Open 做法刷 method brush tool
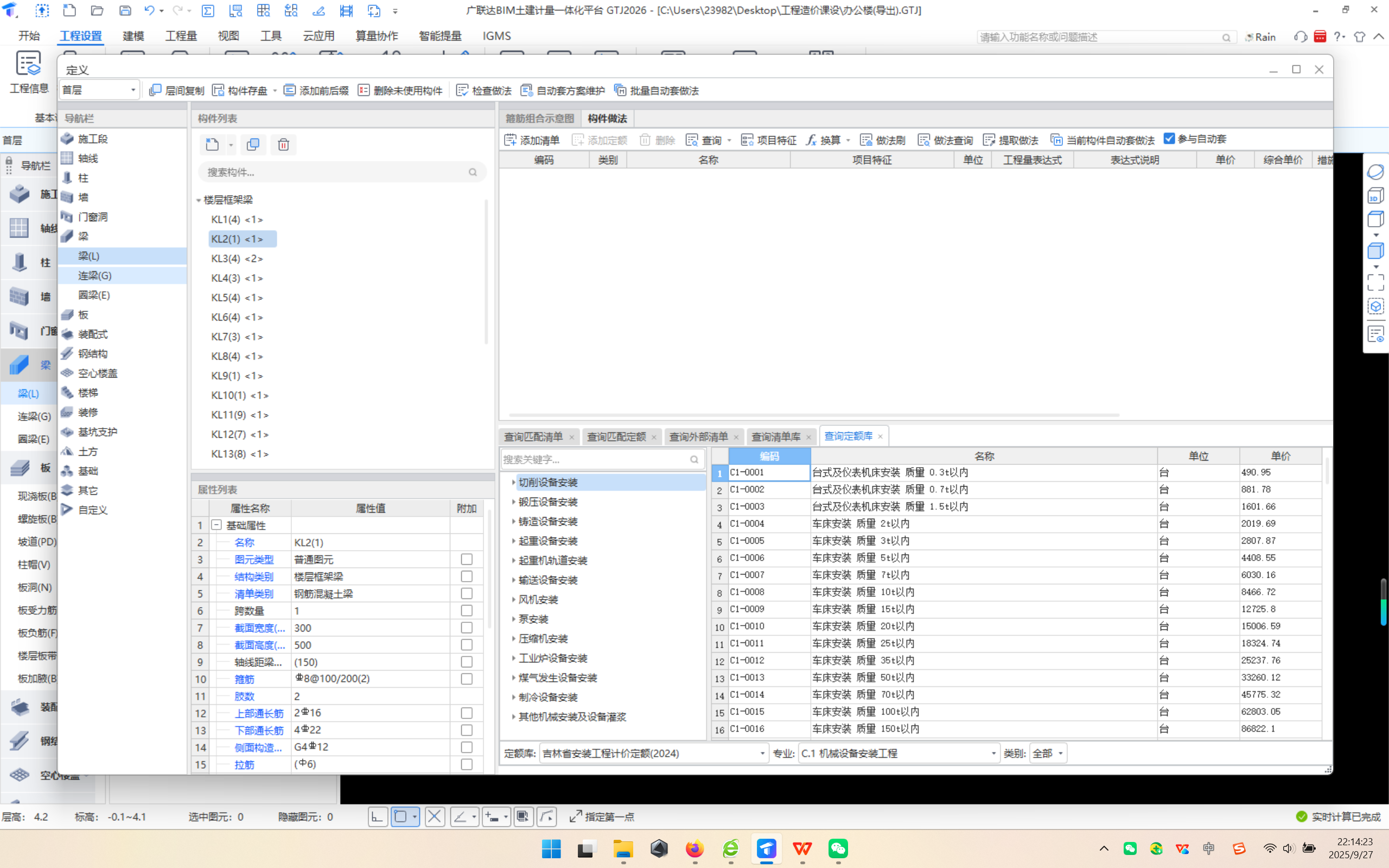The image size is (1389, 868). pos(883,140)
